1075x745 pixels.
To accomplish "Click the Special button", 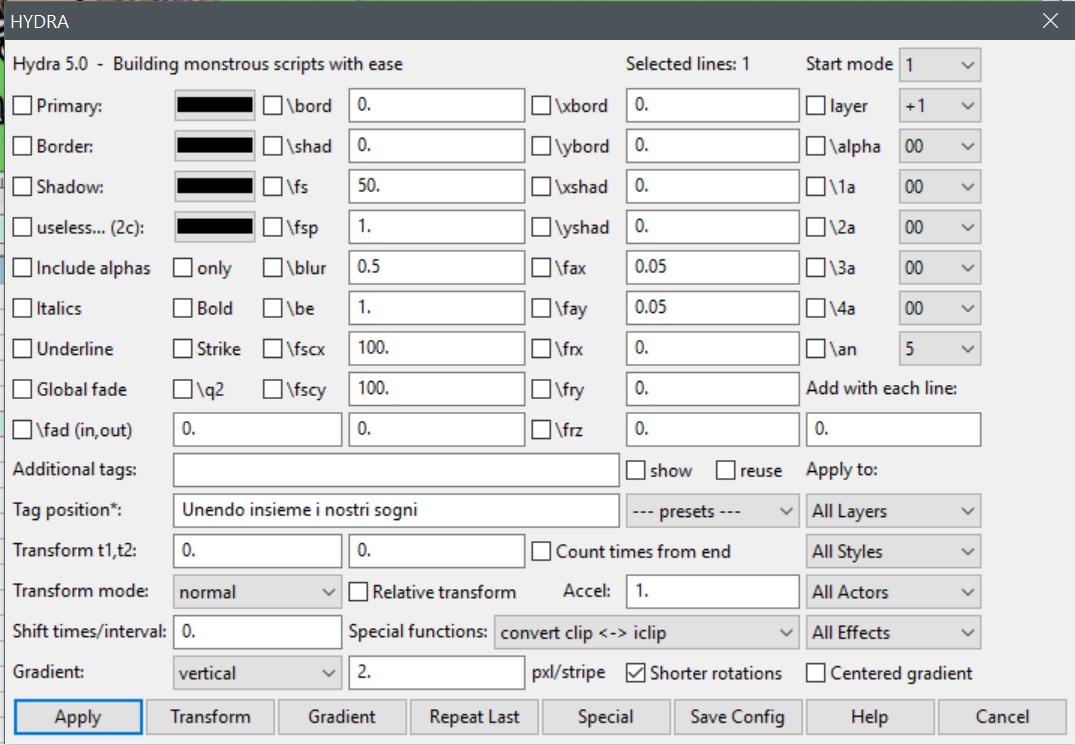I will pyautogui.click(x=606, y=717).
